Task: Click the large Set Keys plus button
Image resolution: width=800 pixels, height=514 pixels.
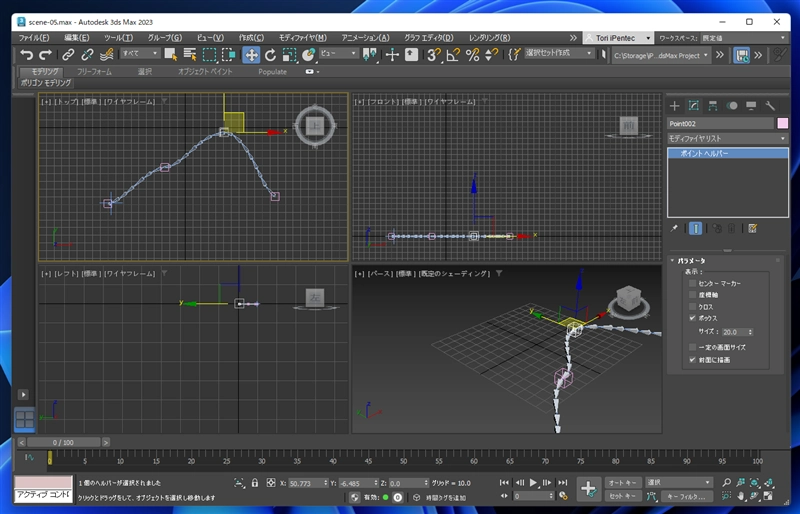Action: [x=588, y=489]
